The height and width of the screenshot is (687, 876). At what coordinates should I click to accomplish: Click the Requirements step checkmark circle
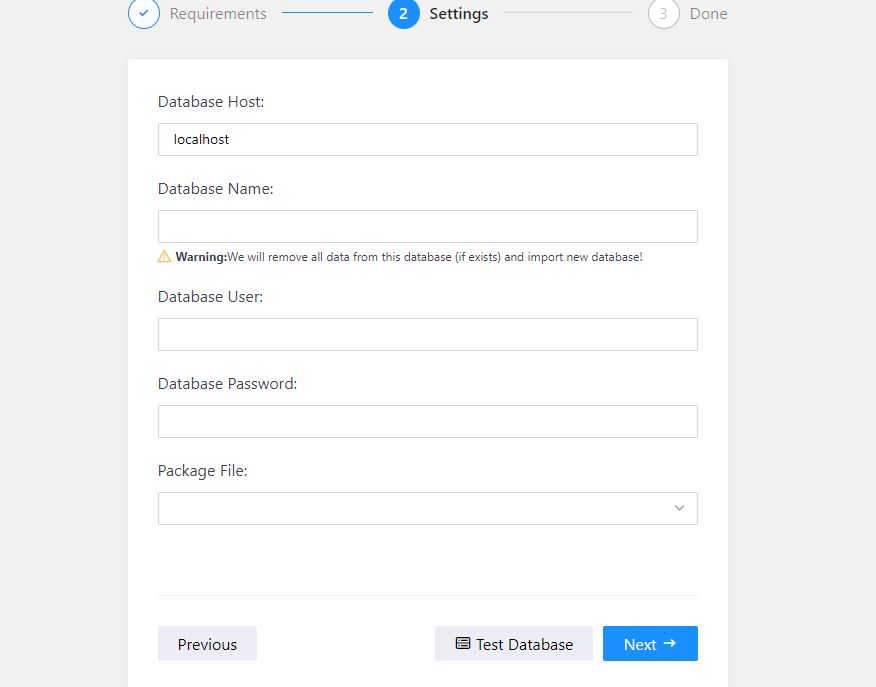point(144,13)
